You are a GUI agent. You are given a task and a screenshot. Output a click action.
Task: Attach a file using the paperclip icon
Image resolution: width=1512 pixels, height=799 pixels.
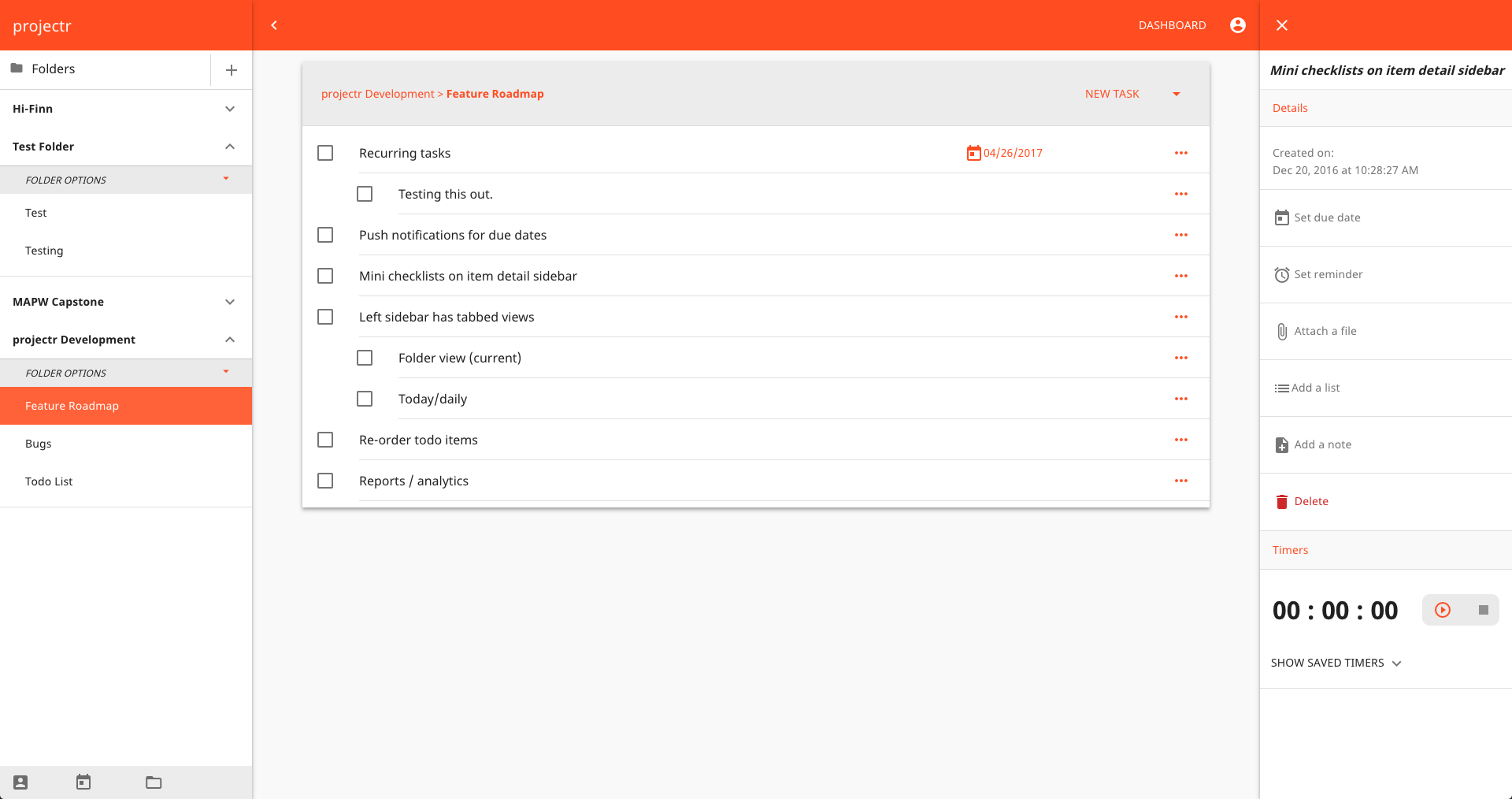1282,331
